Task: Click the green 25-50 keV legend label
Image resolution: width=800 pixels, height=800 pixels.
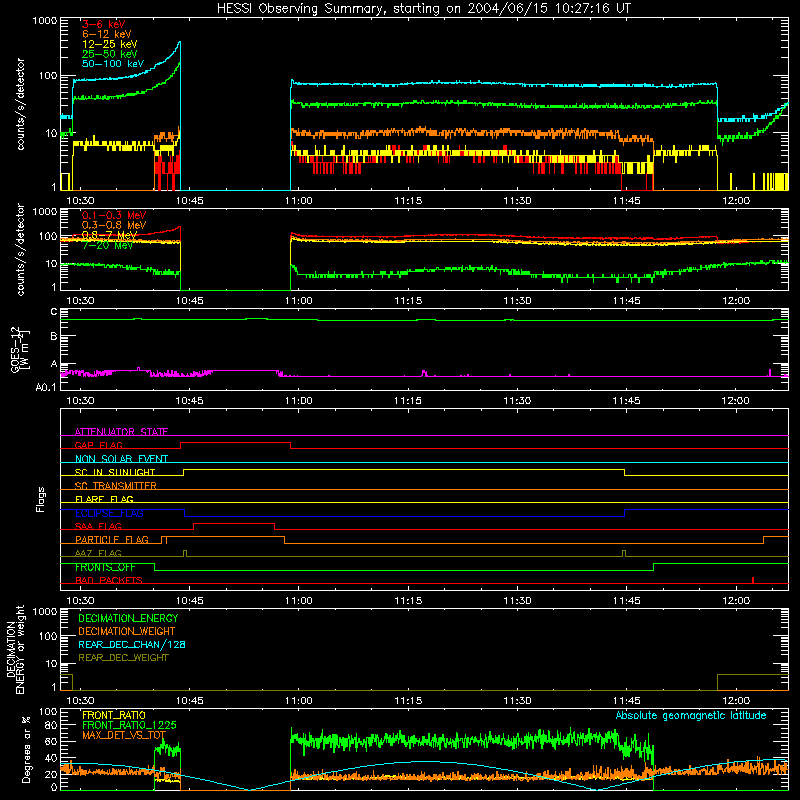Action: point(110,54)
